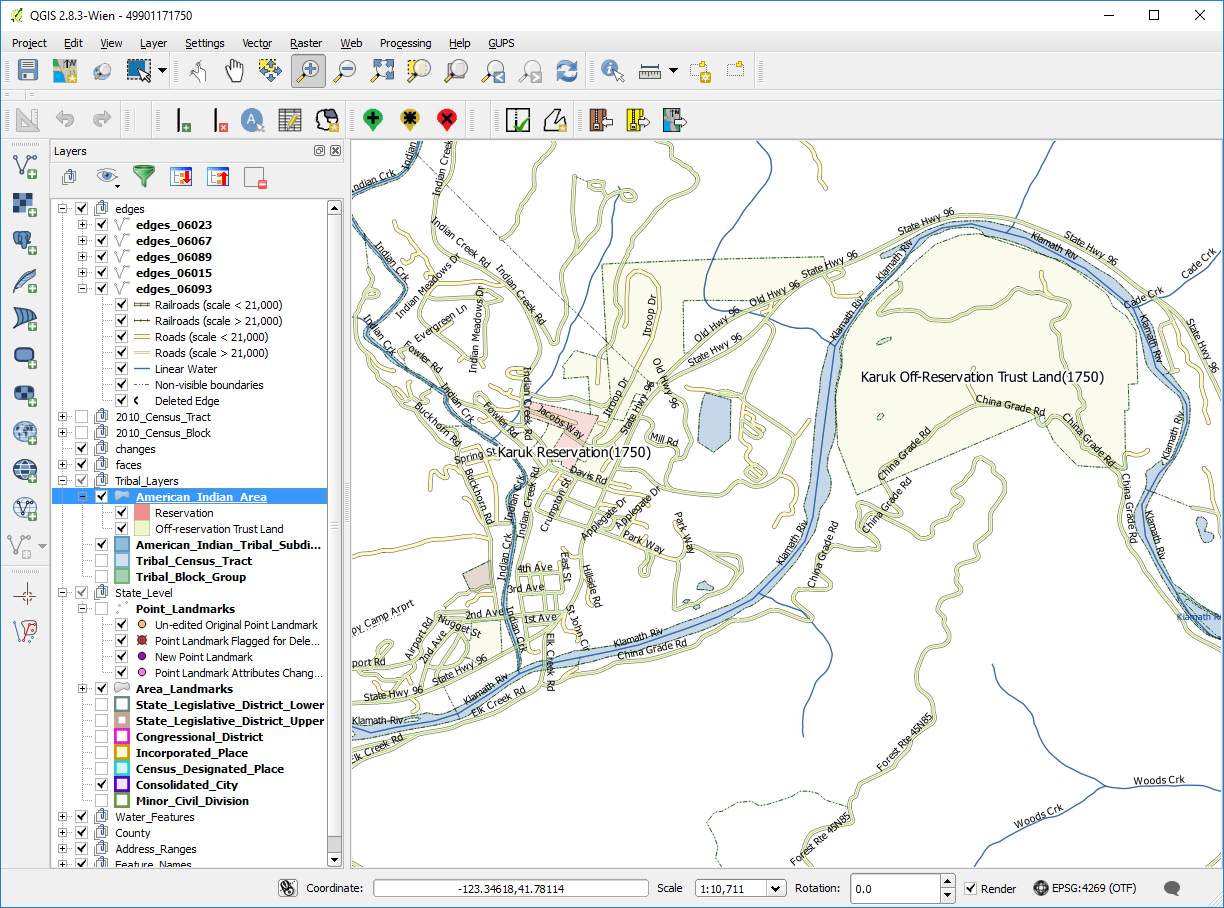Toggle the Render checkbox in status bar

(x=970, y=888)
